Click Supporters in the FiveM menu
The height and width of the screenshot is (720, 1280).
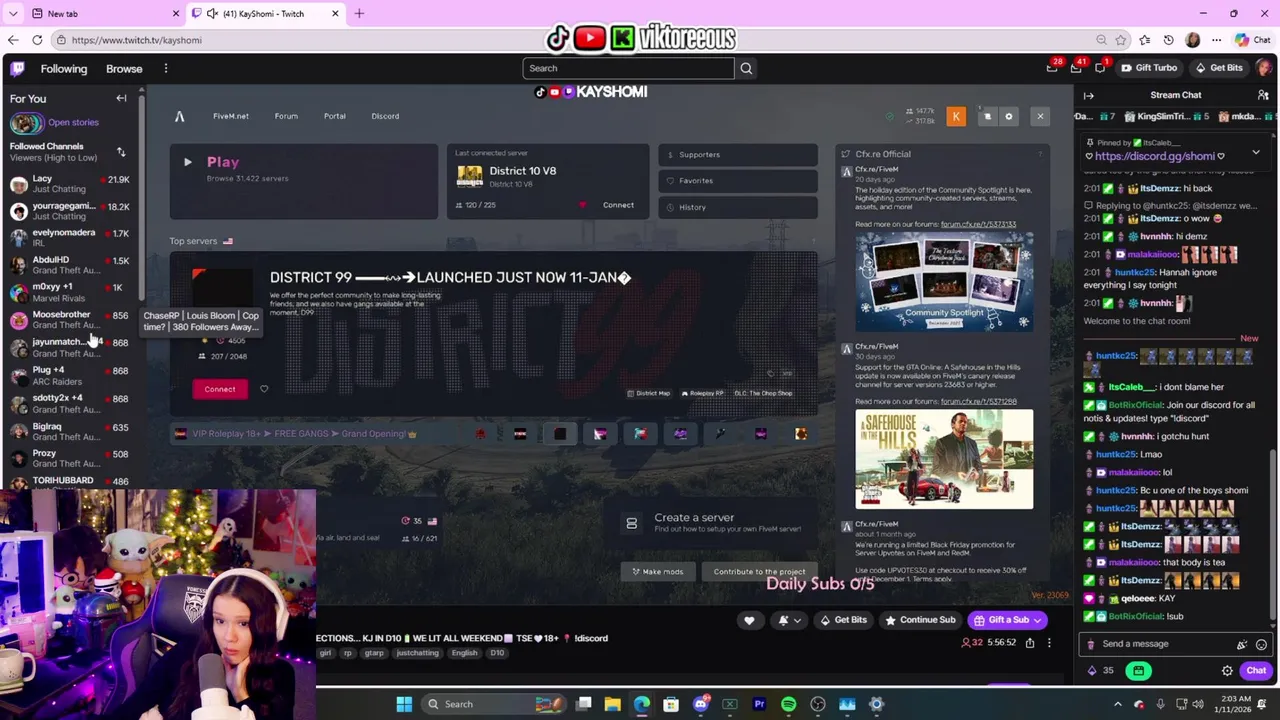tap(739, 155)
